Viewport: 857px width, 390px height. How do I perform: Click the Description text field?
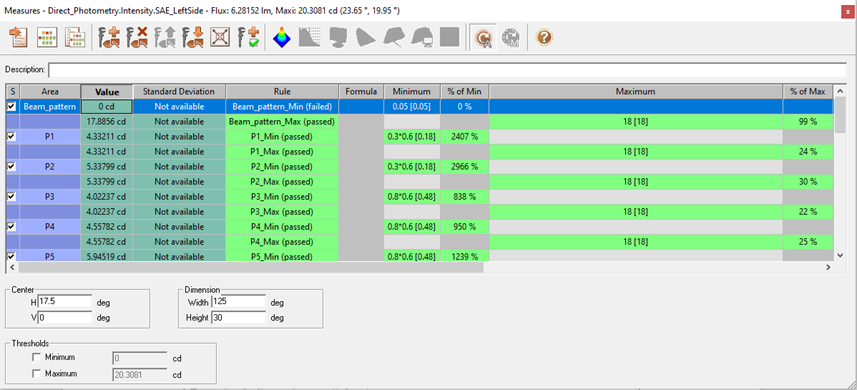click(447, 70)
